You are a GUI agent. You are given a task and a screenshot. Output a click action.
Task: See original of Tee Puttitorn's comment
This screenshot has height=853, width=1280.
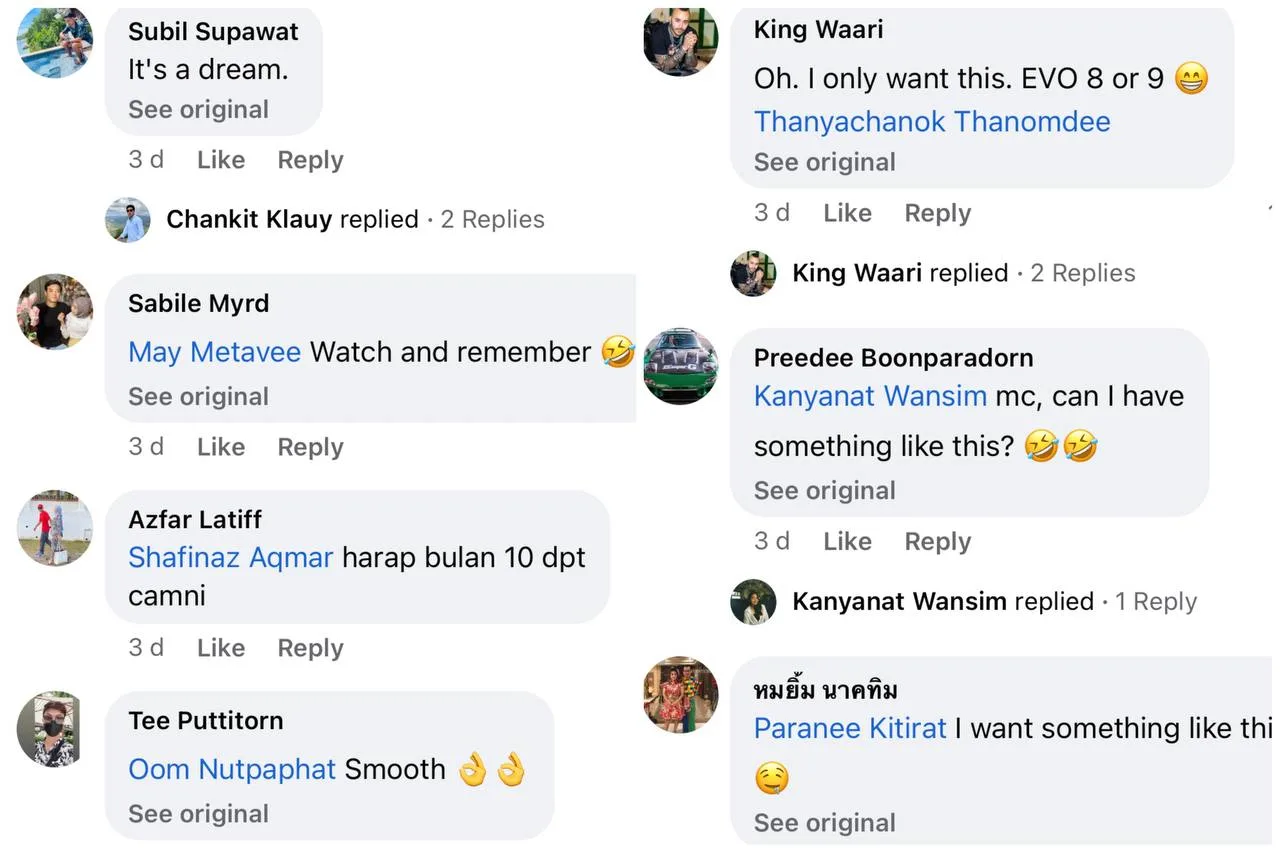(x=198, y=814)
